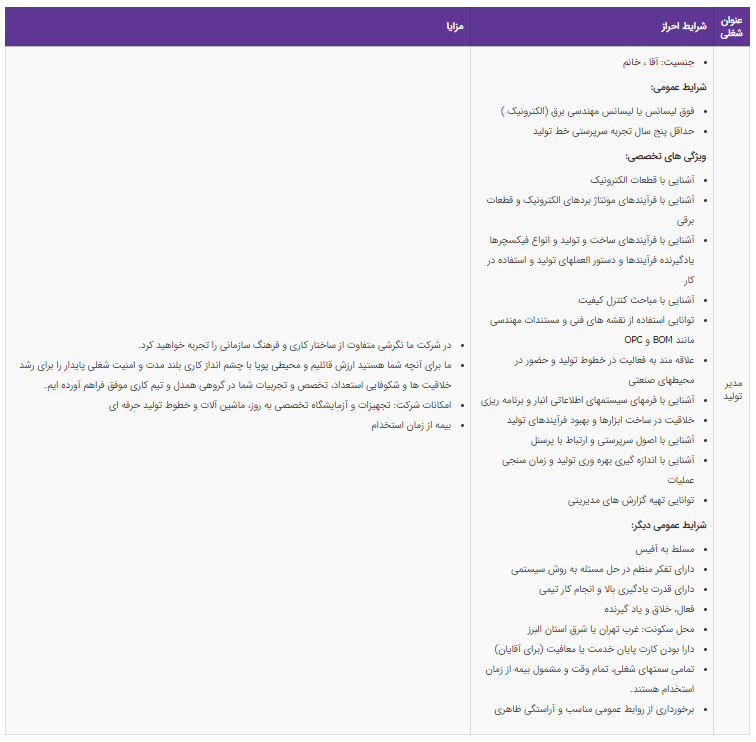Click the line about 'تفکر منظم در حل مسئله'
The height and width of the screenshot is (742, 756).
(x=603, y=570)
